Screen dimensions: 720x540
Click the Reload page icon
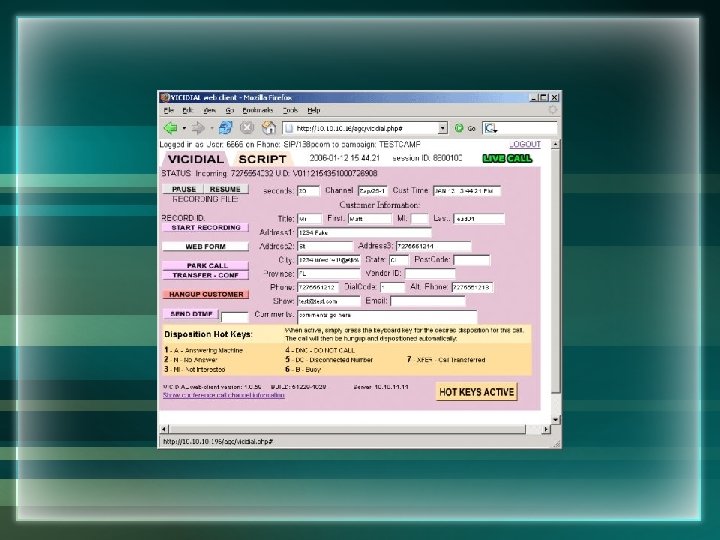(225, 128)
